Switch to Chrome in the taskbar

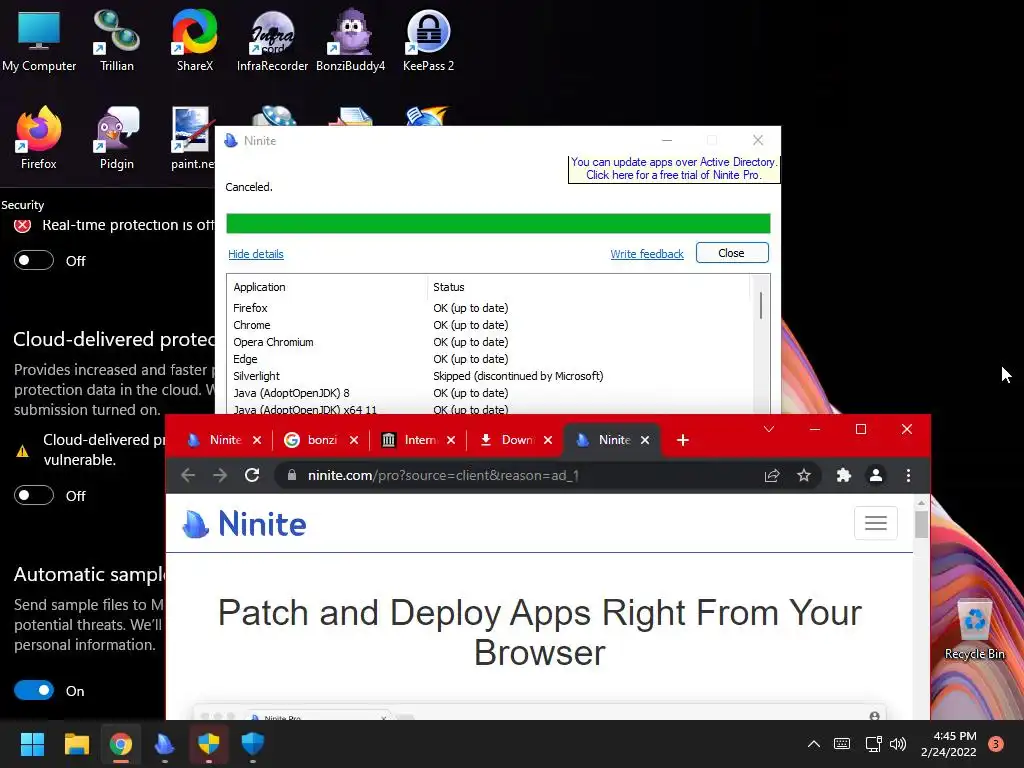click(120, 744)
